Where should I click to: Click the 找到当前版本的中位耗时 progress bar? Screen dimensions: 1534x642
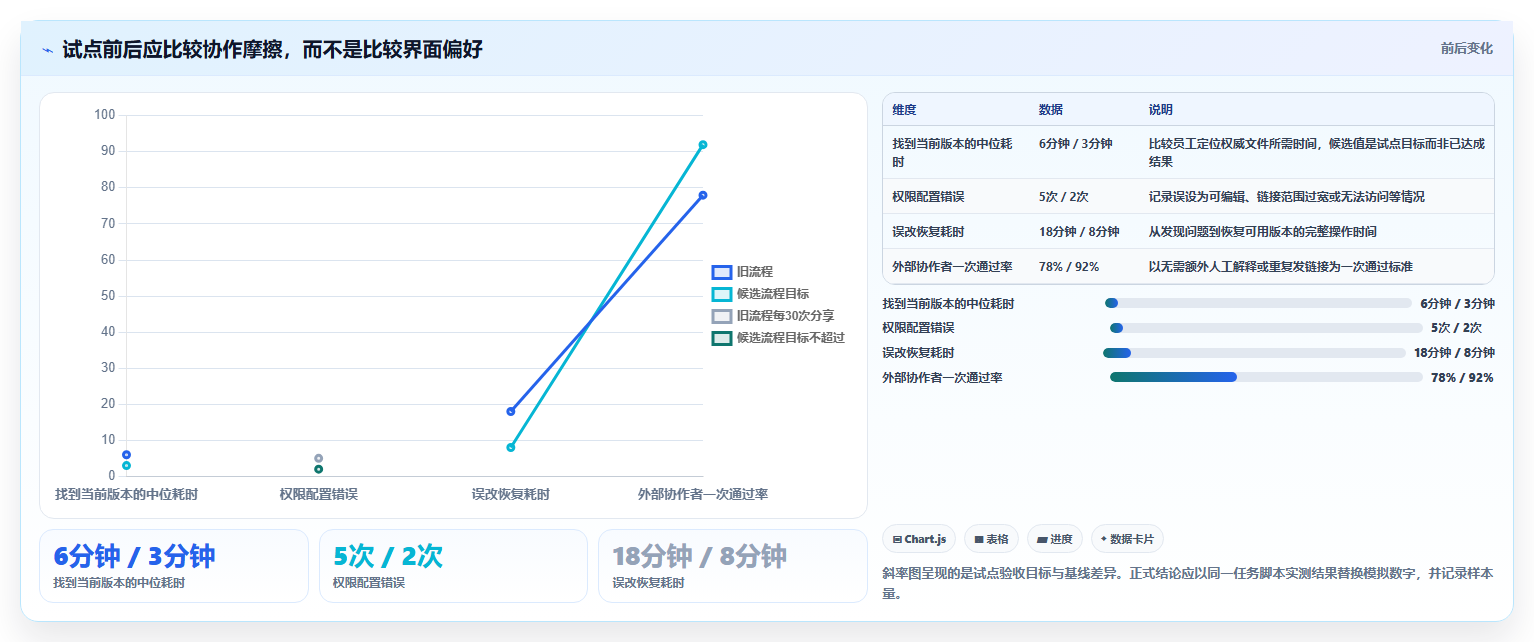(x=1258, y=303)
